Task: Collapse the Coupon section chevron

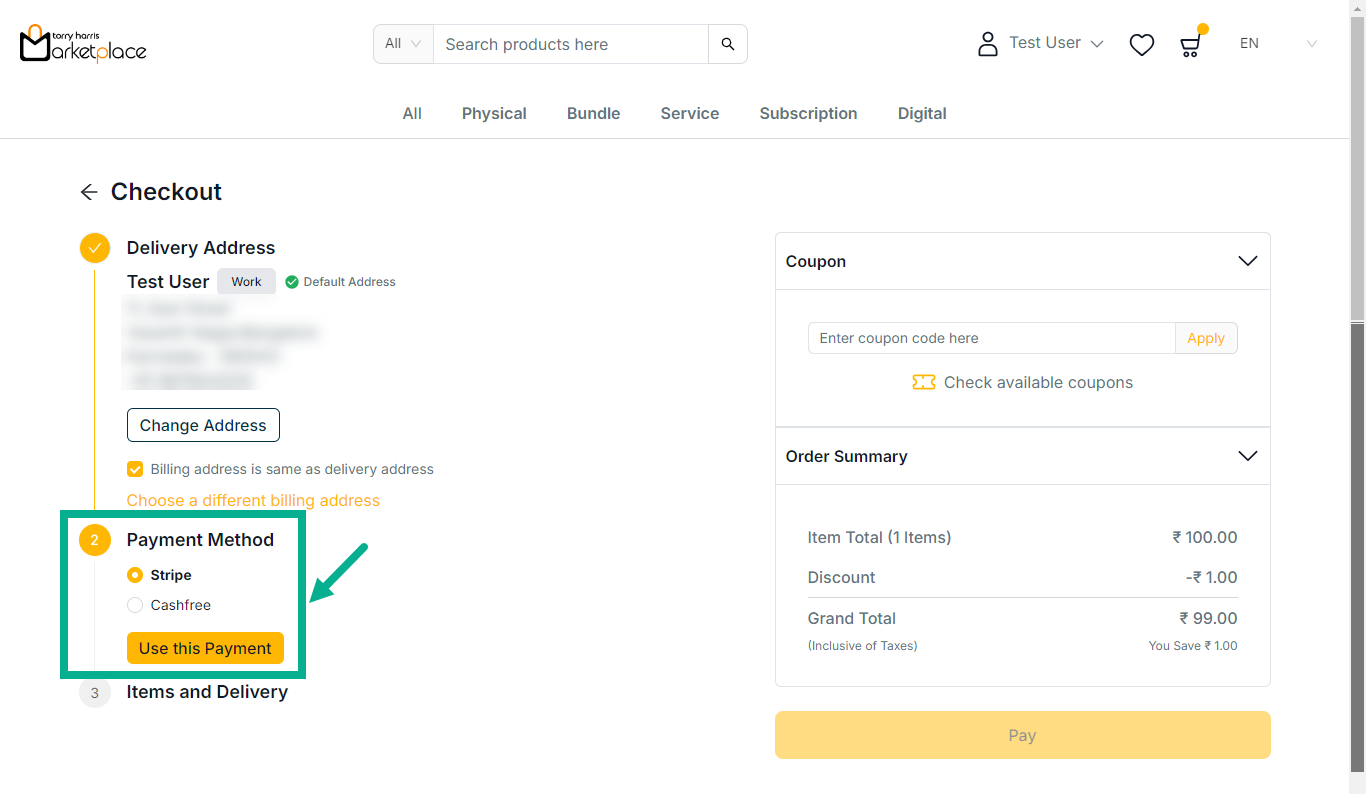Action: (1247, 261)
